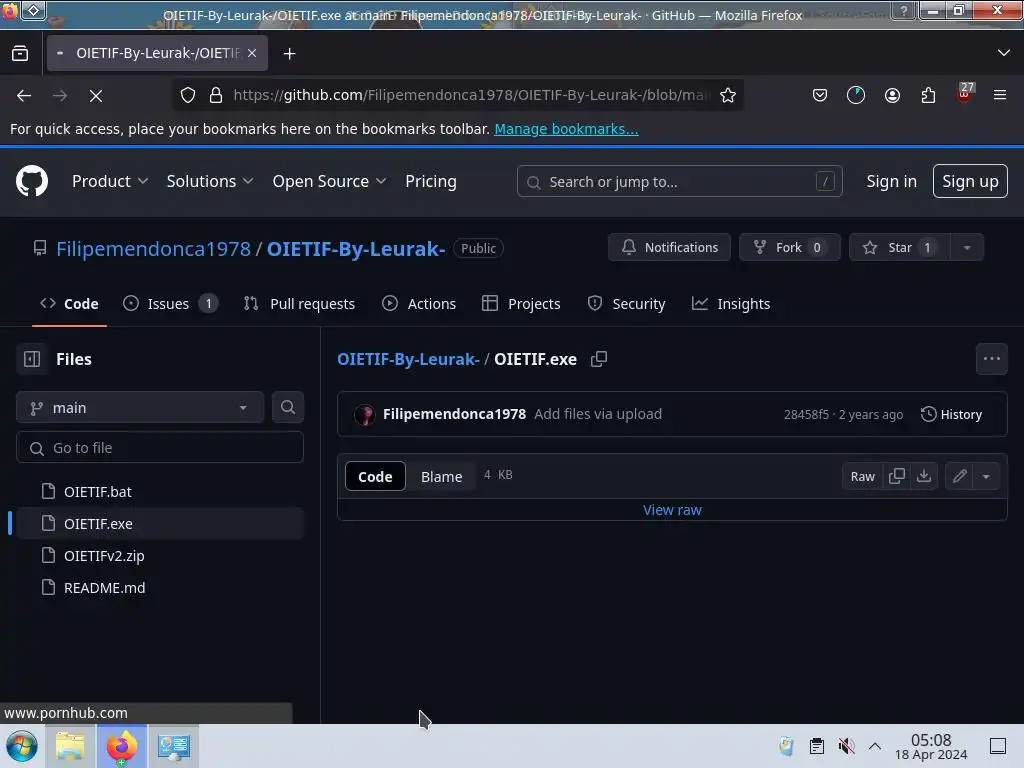Select the Code repository tab
This screenshot has width=1024, height=768.
tap(69, 304)
